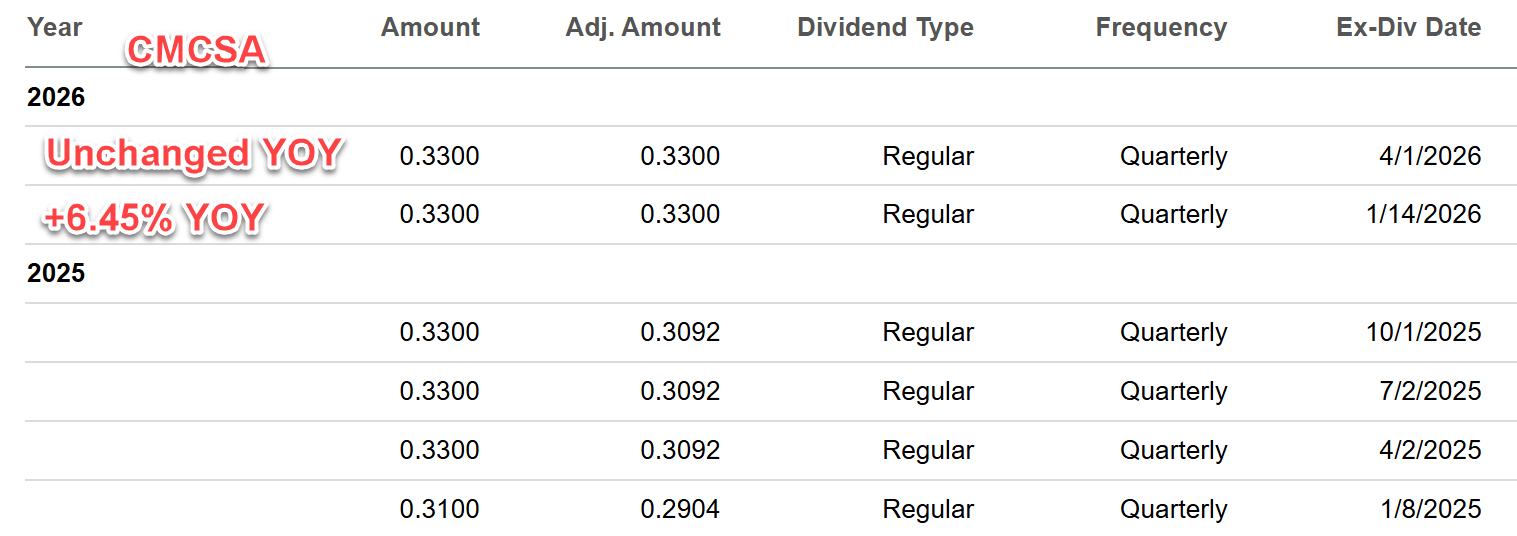This screenshot has width=1517, height=536.
Task: Click the 0.2904 adjusted amount cell
Action: [680, 509]
